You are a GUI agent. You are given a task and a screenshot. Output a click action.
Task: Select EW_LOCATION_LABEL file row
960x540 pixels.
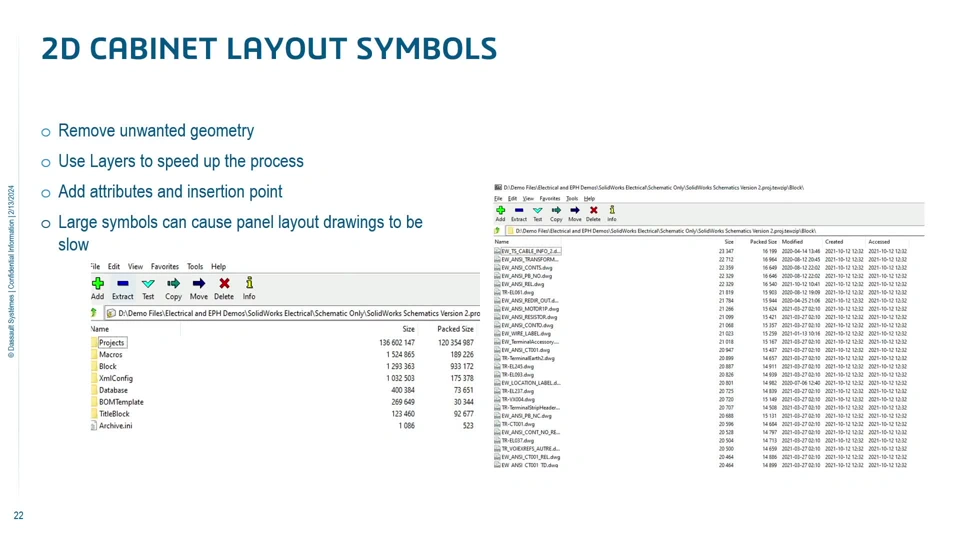[x=701, y=383]
